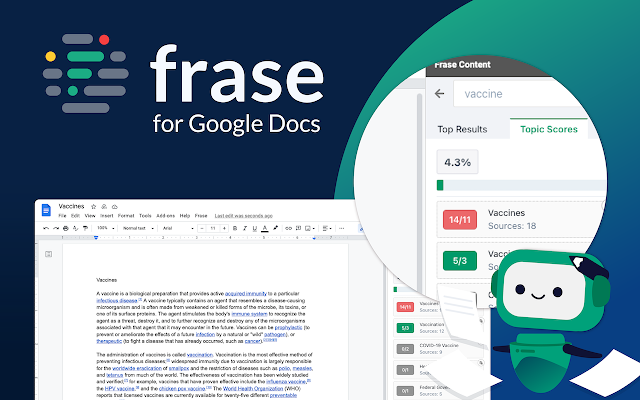The image size is (640, 400).
Task: Decrease the font size
Action: [x=202, y=228]
